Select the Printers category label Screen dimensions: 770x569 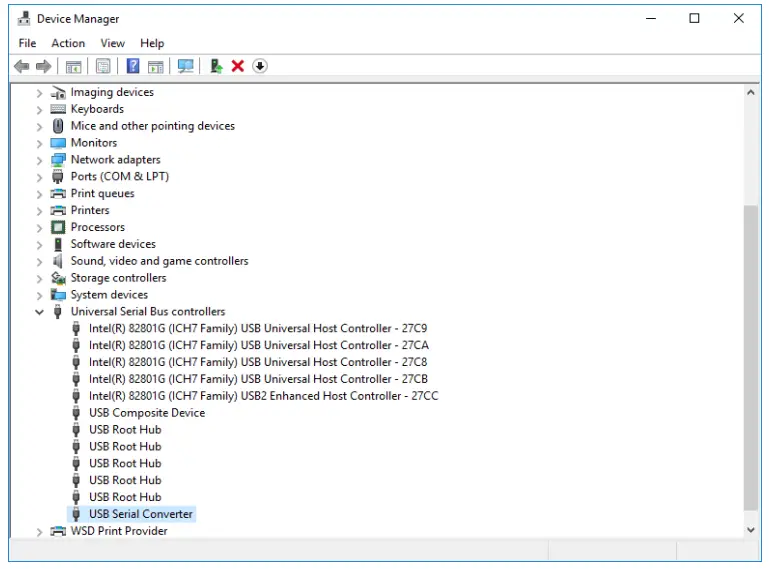(x=90, y=210)
